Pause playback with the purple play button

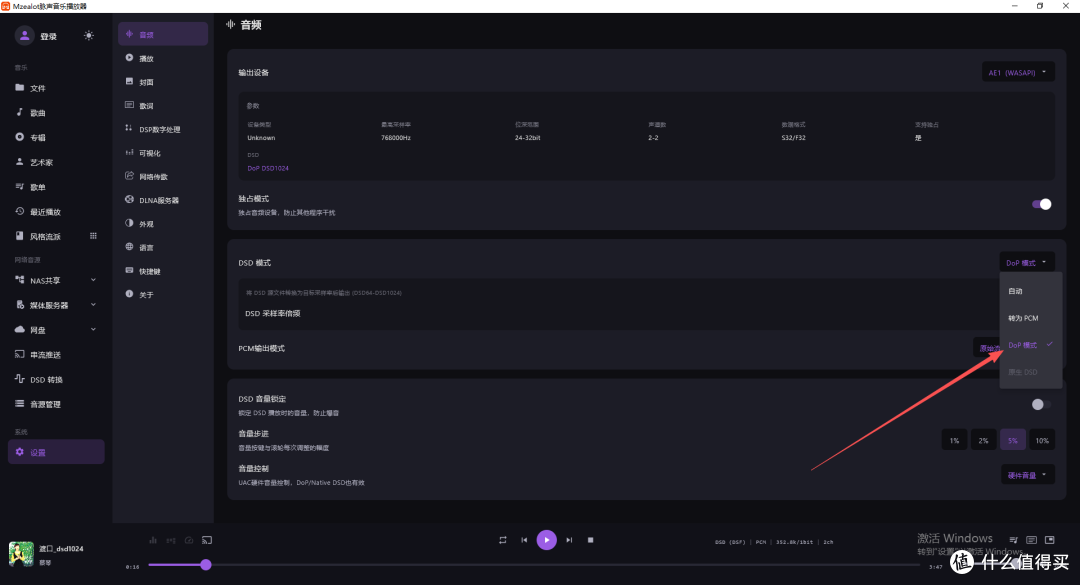547,540
